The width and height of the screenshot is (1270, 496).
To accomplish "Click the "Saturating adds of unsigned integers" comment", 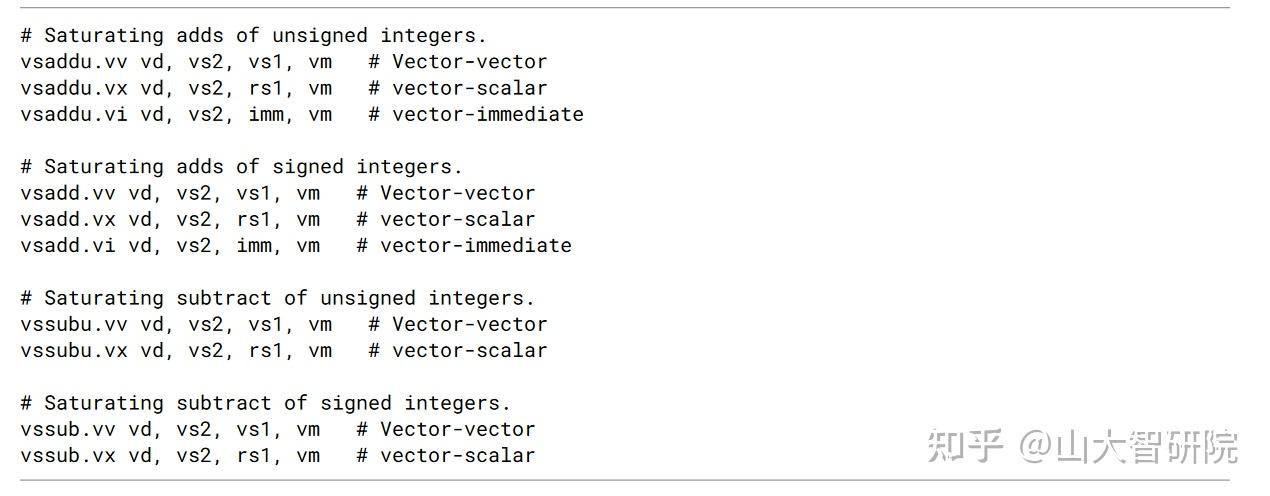I will (253, 36).
